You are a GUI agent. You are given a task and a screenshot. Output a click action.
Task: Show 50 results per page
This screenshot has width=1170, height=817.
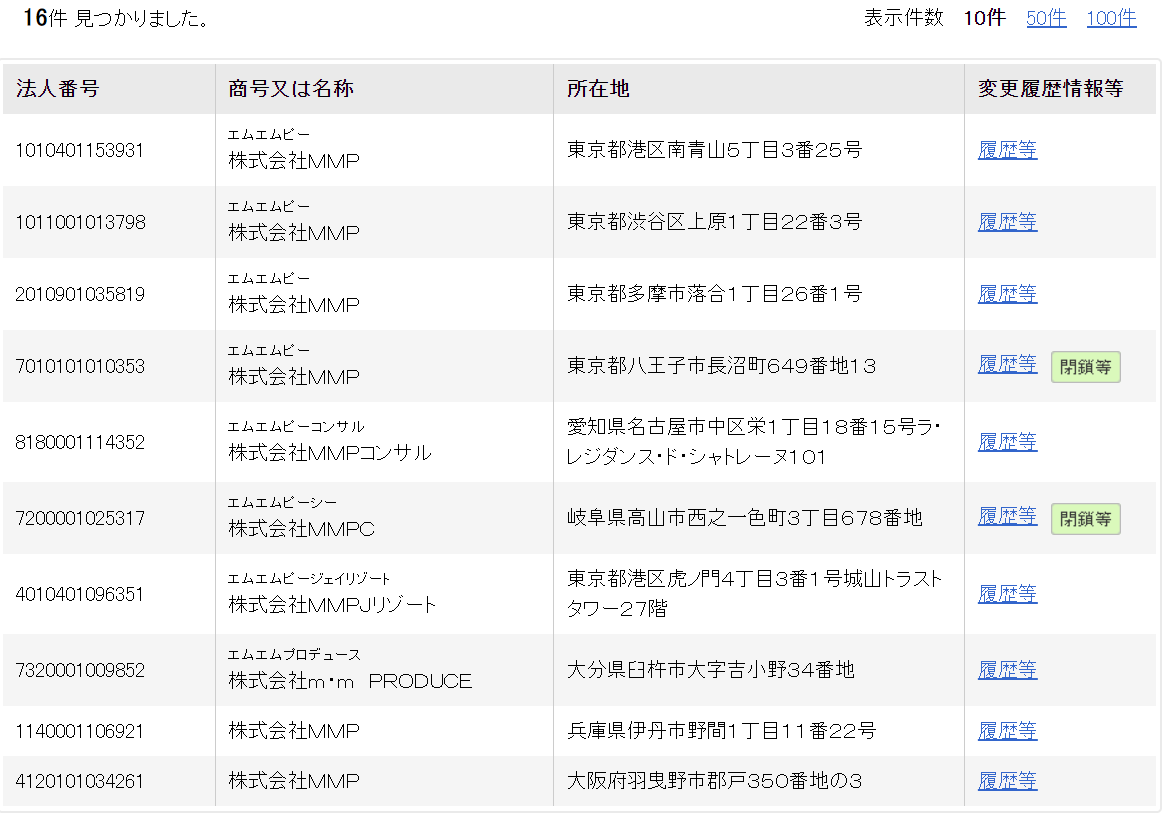[1045, 19]
